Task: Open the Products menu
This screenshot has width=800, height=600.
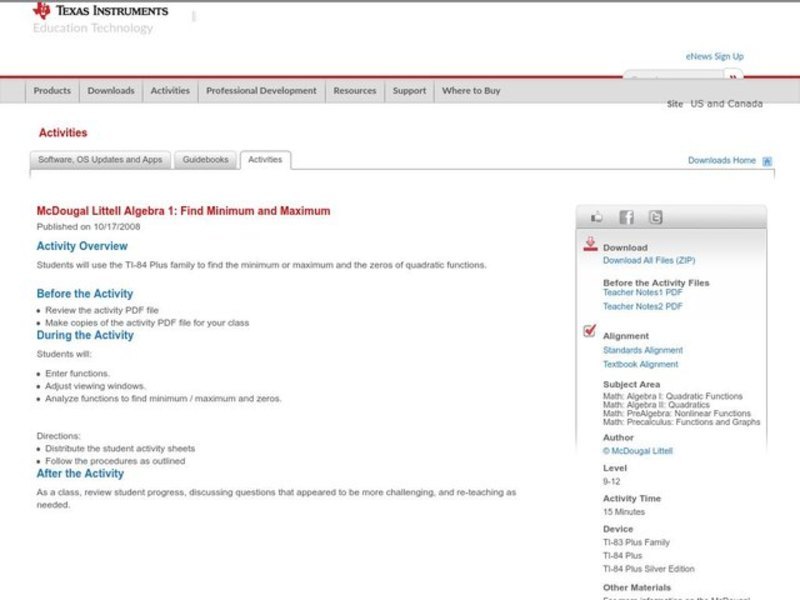Action: pyautogui.click(x=51, y=90)
